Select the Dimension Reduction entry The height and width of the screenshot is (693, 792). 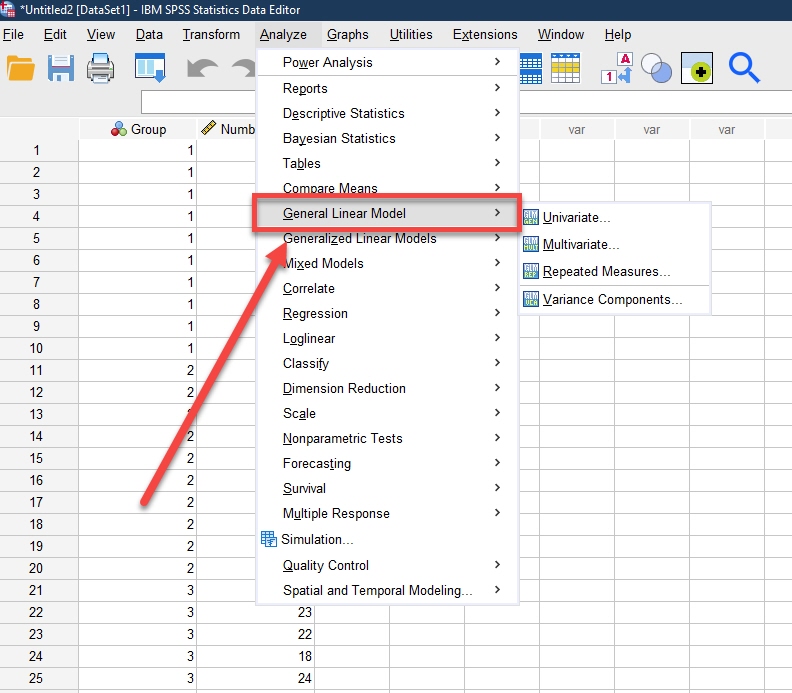(x=388, y=388)
